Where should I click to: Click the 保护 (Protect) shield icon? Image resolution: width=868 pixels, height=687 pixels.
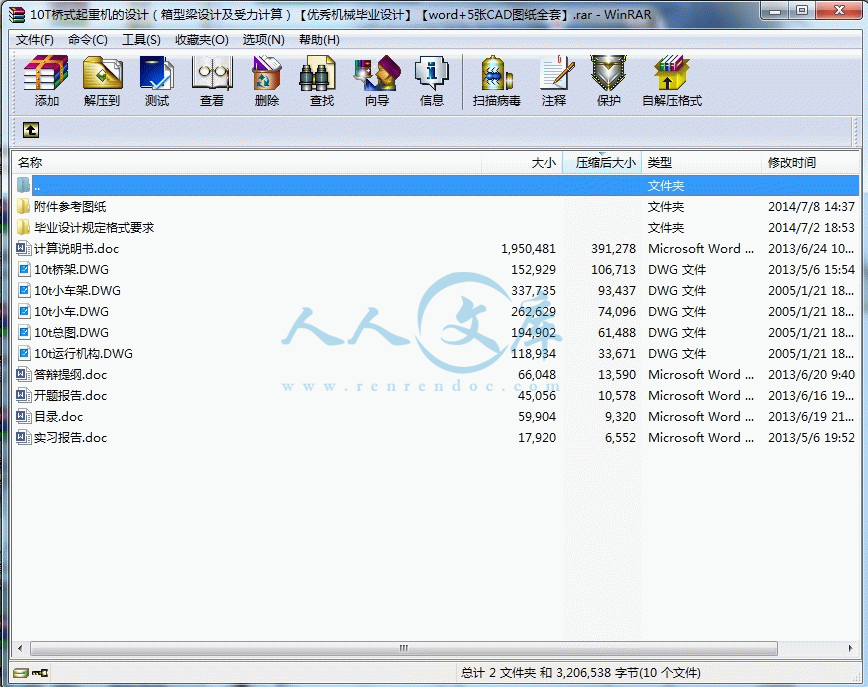[x=608, y=73]
